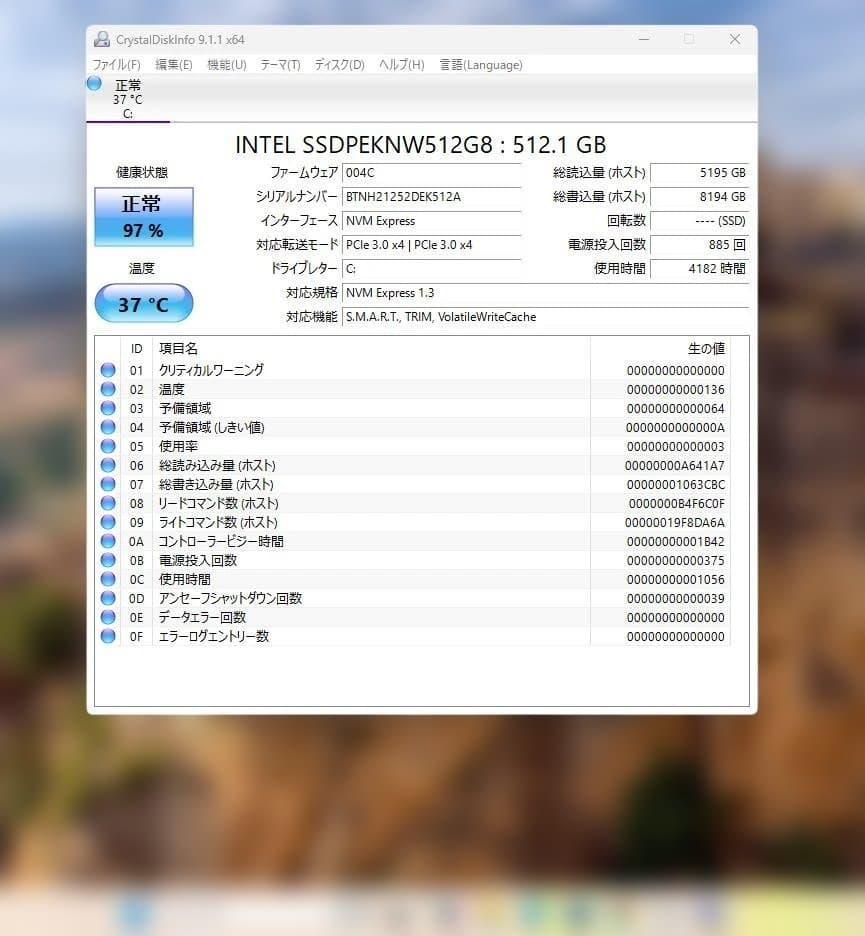Click the blue indicator next to 温度 attribute
Image resolution: width=865 pixels, height=936 pixels.
coord(108,388)
